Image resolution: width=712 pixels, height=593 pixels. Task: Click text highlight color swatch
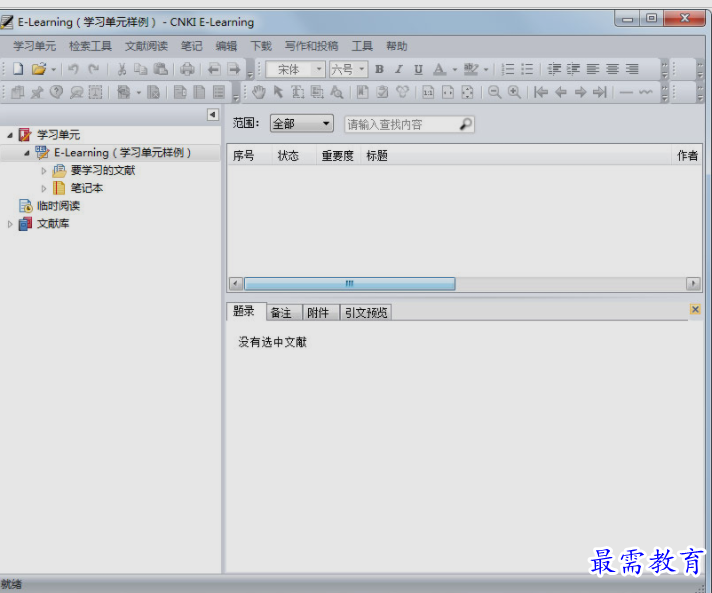(471, 69)
